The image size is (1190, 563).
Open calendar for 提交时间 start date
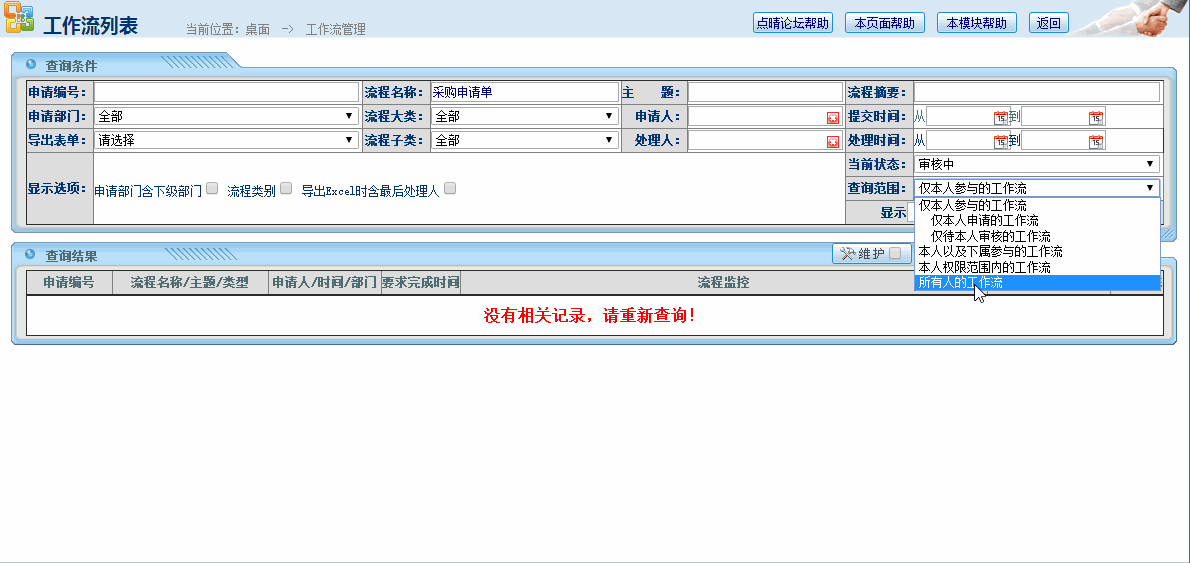[1000, 117]
